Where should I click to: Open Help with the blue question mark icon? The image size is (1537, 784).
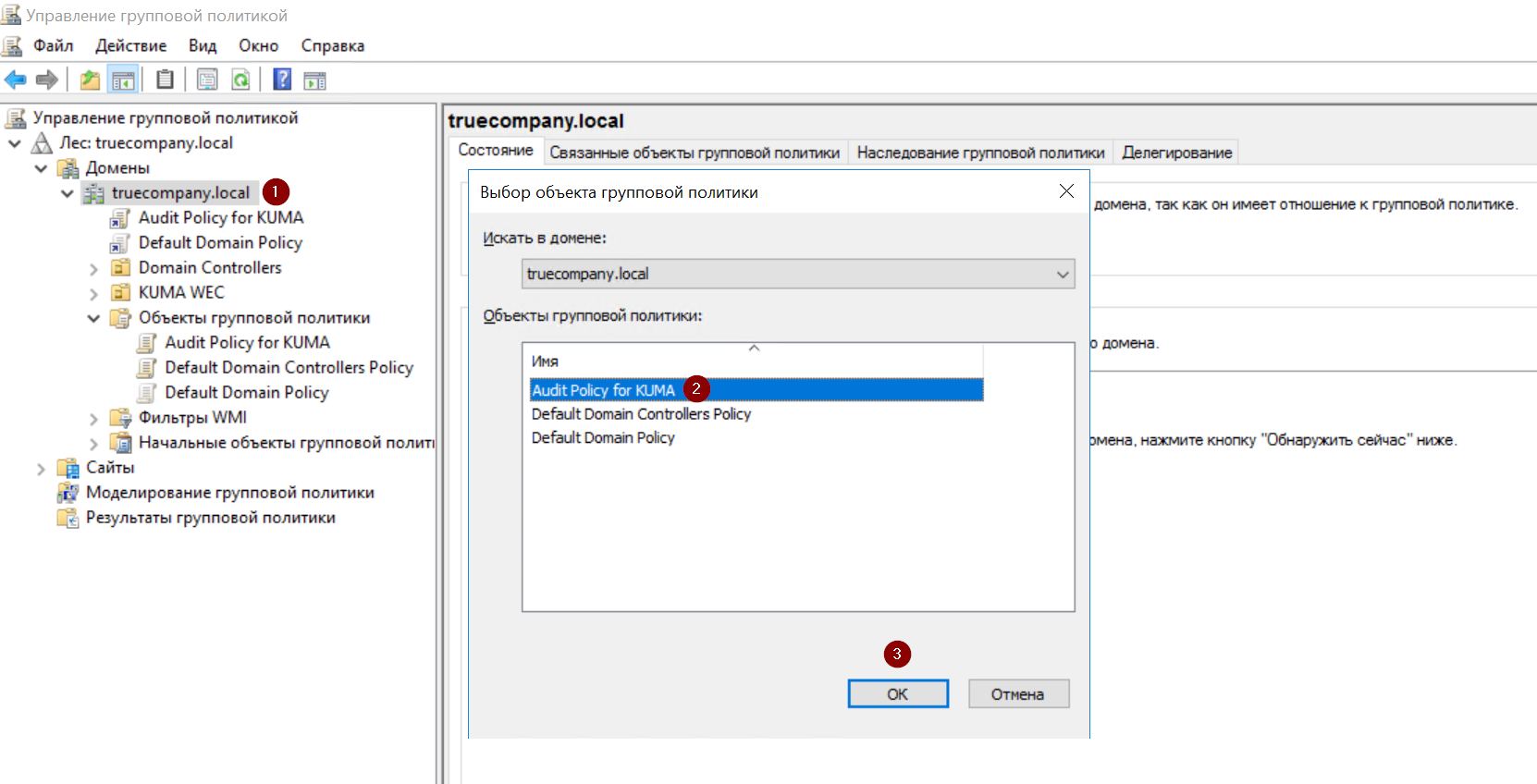(282, 80)
